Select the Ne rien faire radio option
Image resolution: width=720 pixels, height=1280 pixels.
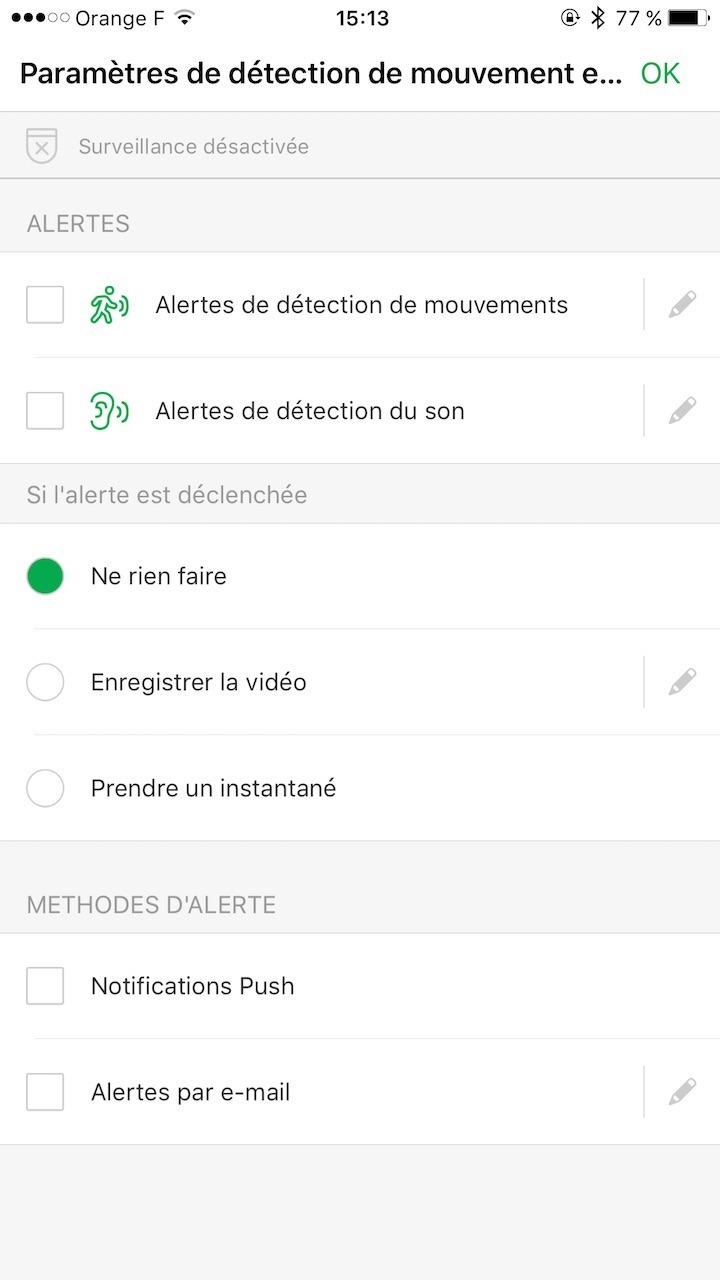45,576
